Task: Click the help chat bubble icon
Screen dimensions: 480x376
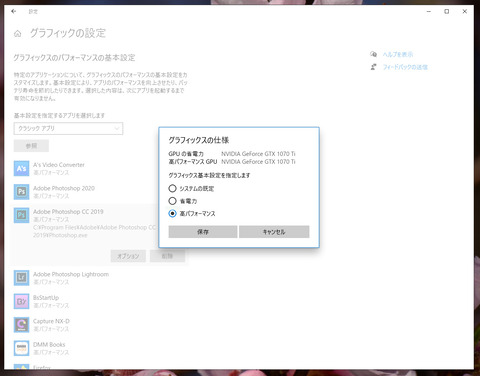Action: tap(373, 54)
